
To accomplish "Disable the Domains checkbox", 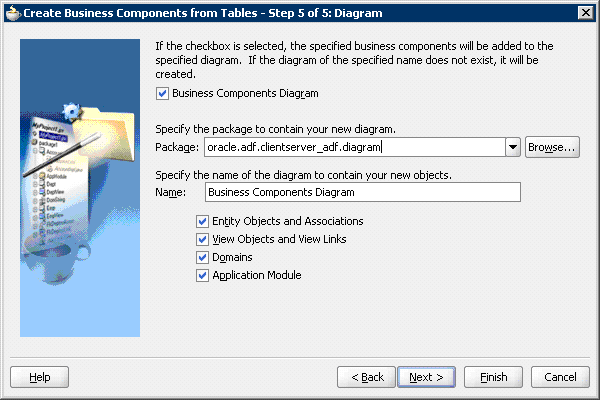I will (x=204, y=257).
